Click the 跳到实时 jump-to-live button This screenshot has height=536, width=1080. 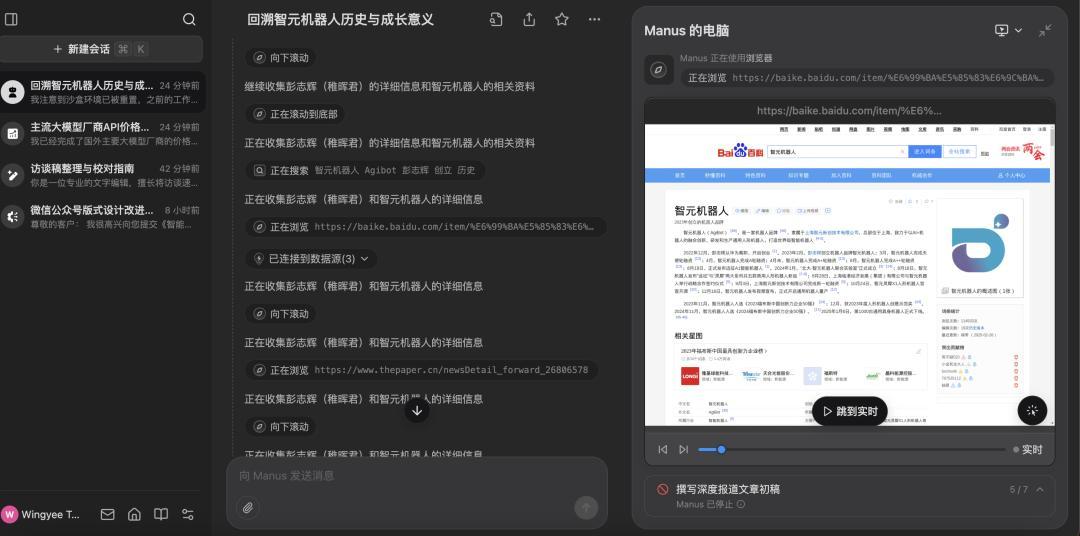click(849, 411)
